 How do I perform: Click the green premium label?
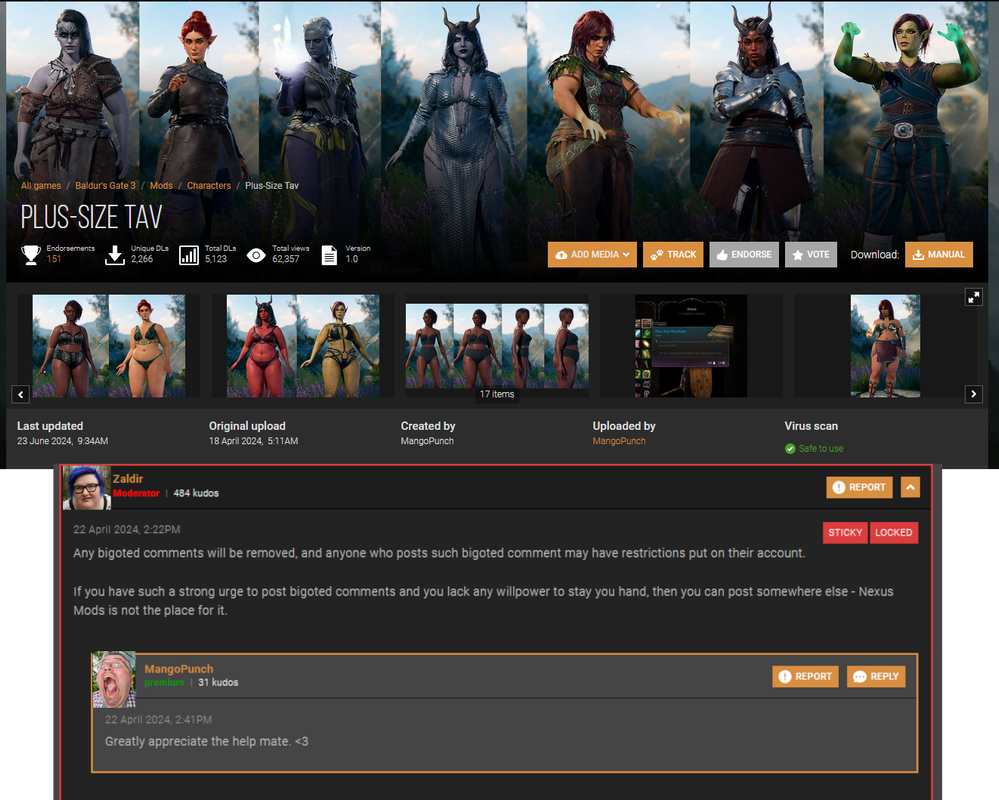[x=164, y=682]
